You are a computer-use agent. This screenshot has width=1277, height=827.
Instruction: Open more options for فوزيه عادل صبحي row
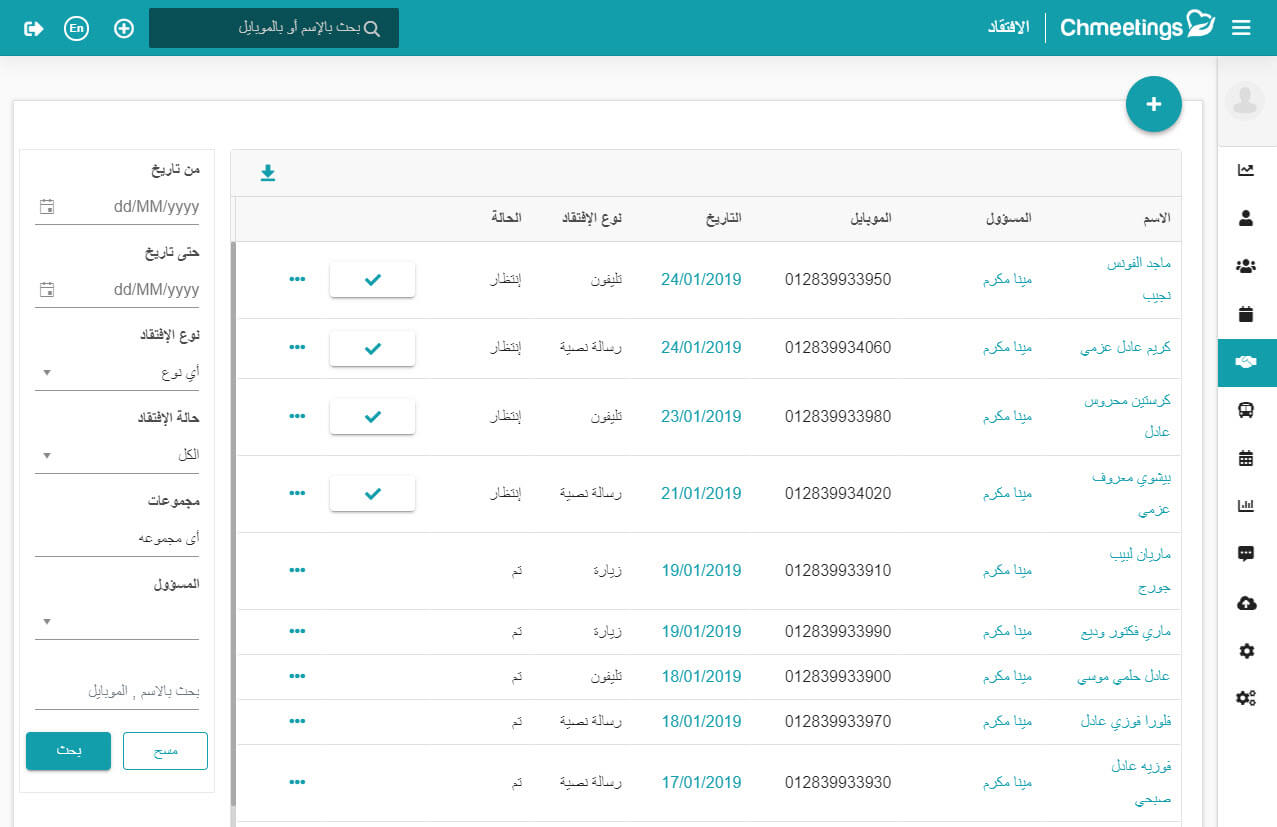tap(297, 782)
